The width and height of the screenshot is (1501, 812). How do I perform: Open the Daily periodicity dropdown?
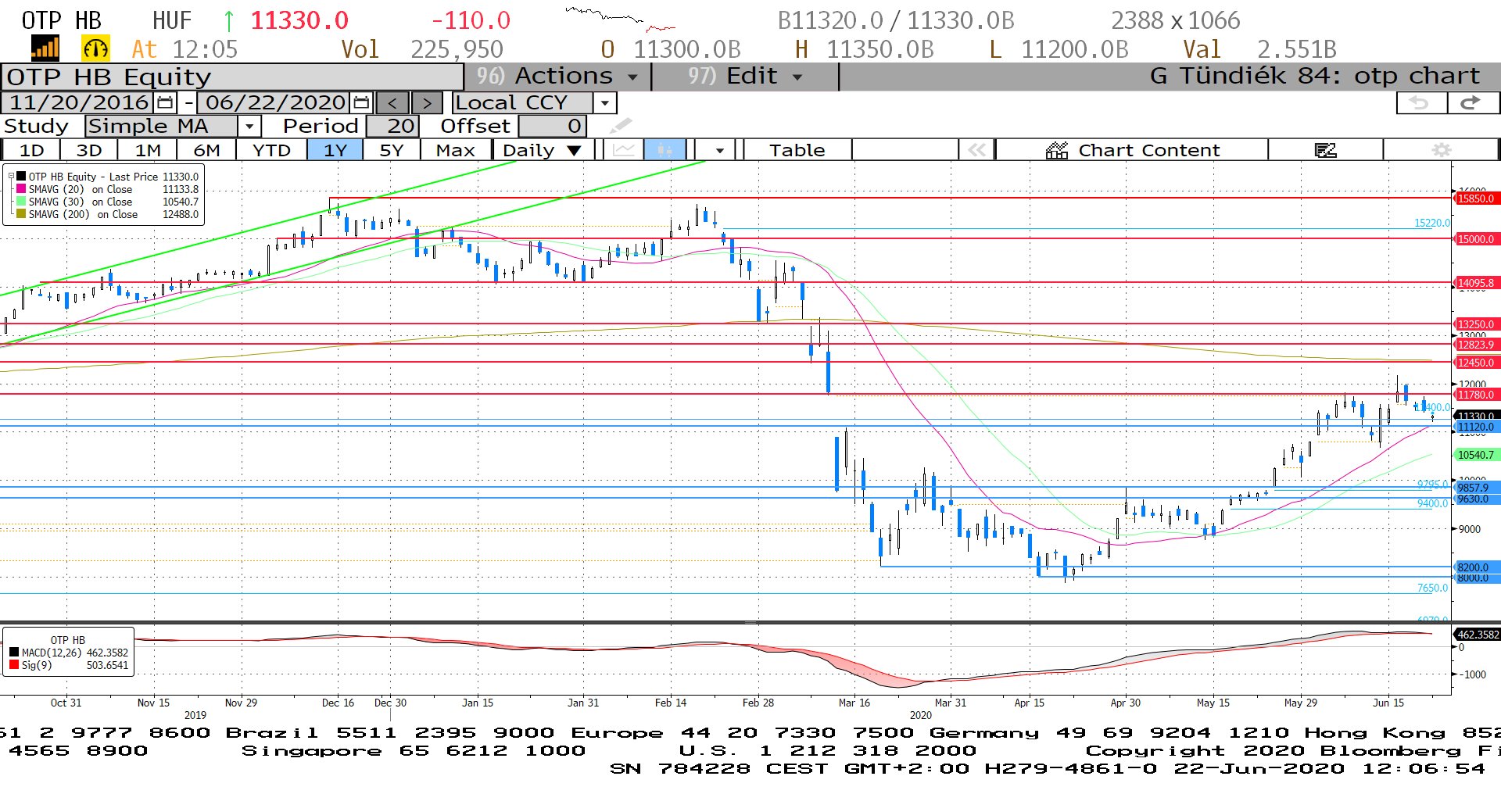pyautogui.click(x=543, y=150)
